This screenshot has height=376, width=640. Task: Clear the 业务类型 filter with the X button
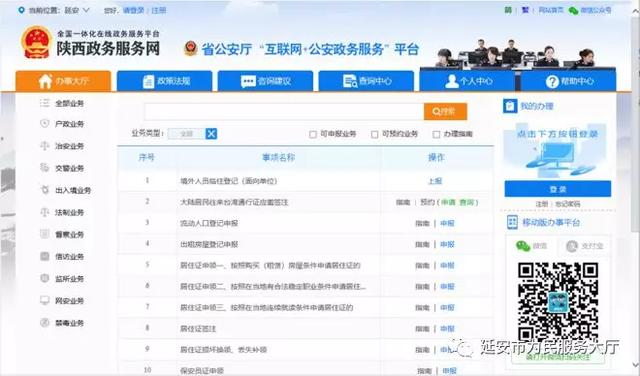211,133
